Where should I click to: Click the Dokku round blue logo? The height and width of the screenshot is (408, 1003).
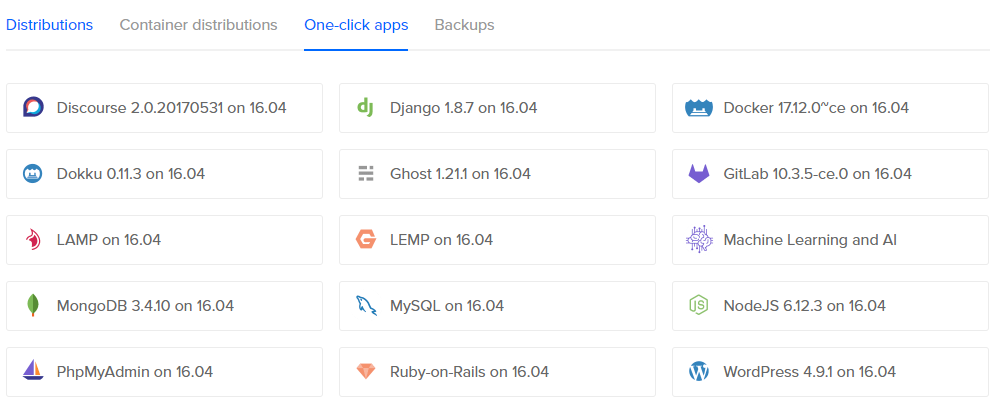tap(33, 174)
